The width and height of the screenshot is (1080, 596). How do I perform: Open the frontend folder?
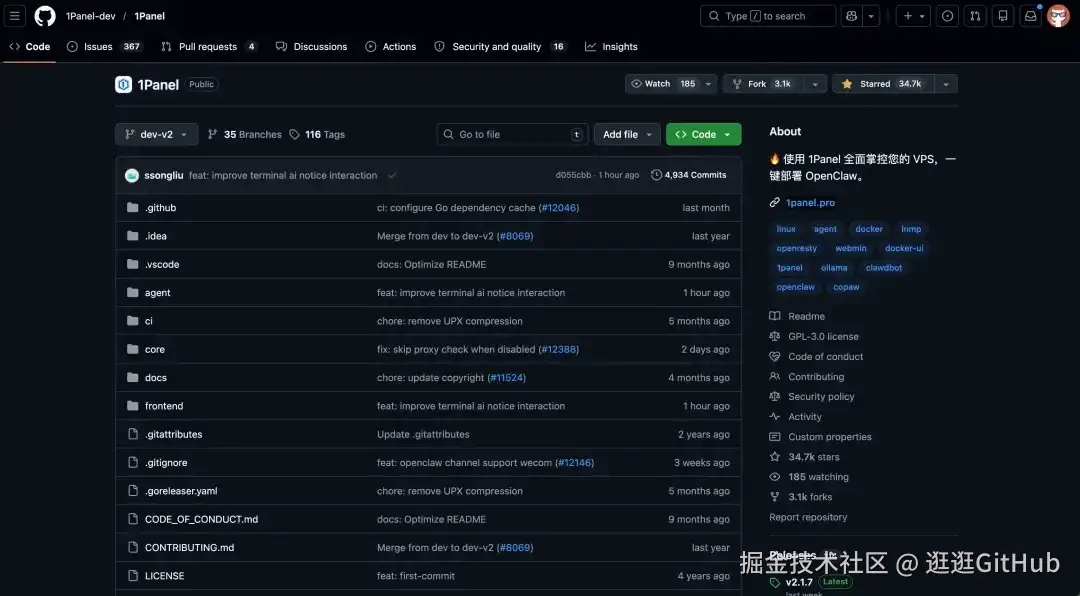[x=164, y=406]
